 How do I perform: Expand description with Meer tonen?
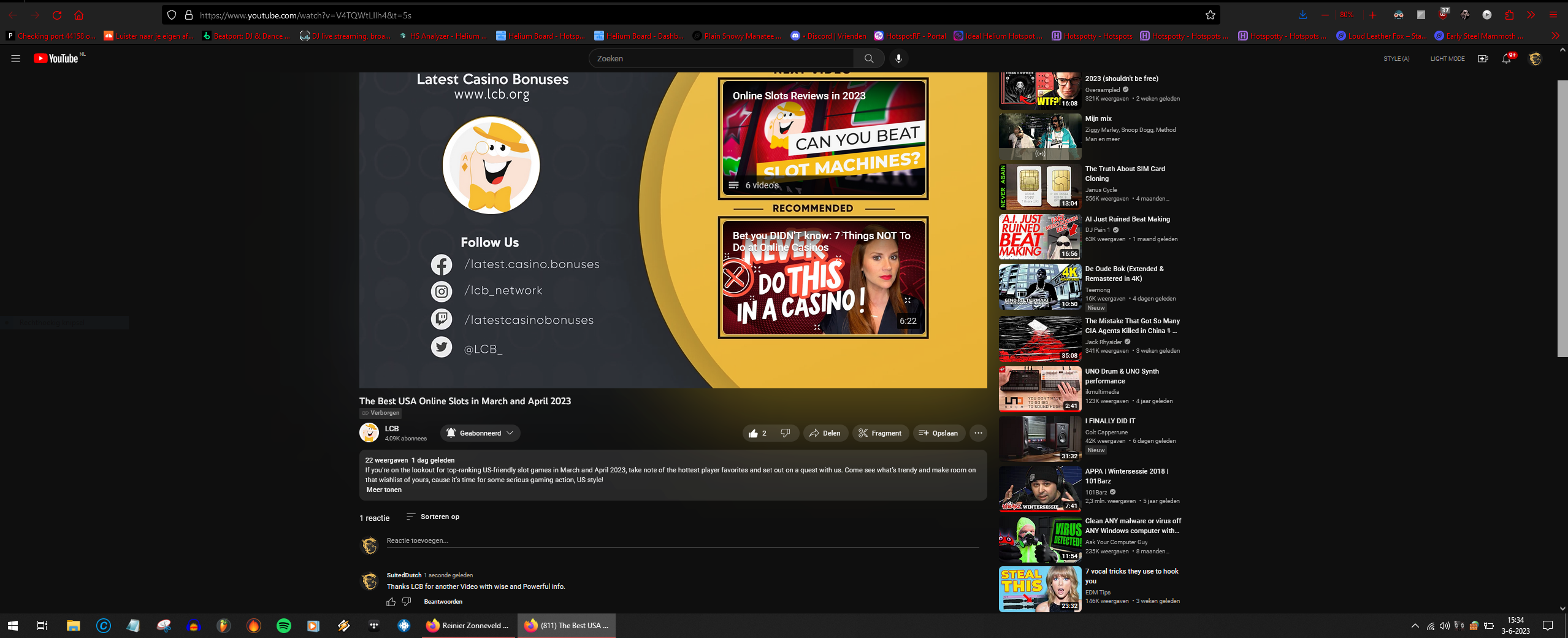coord(384,490)
